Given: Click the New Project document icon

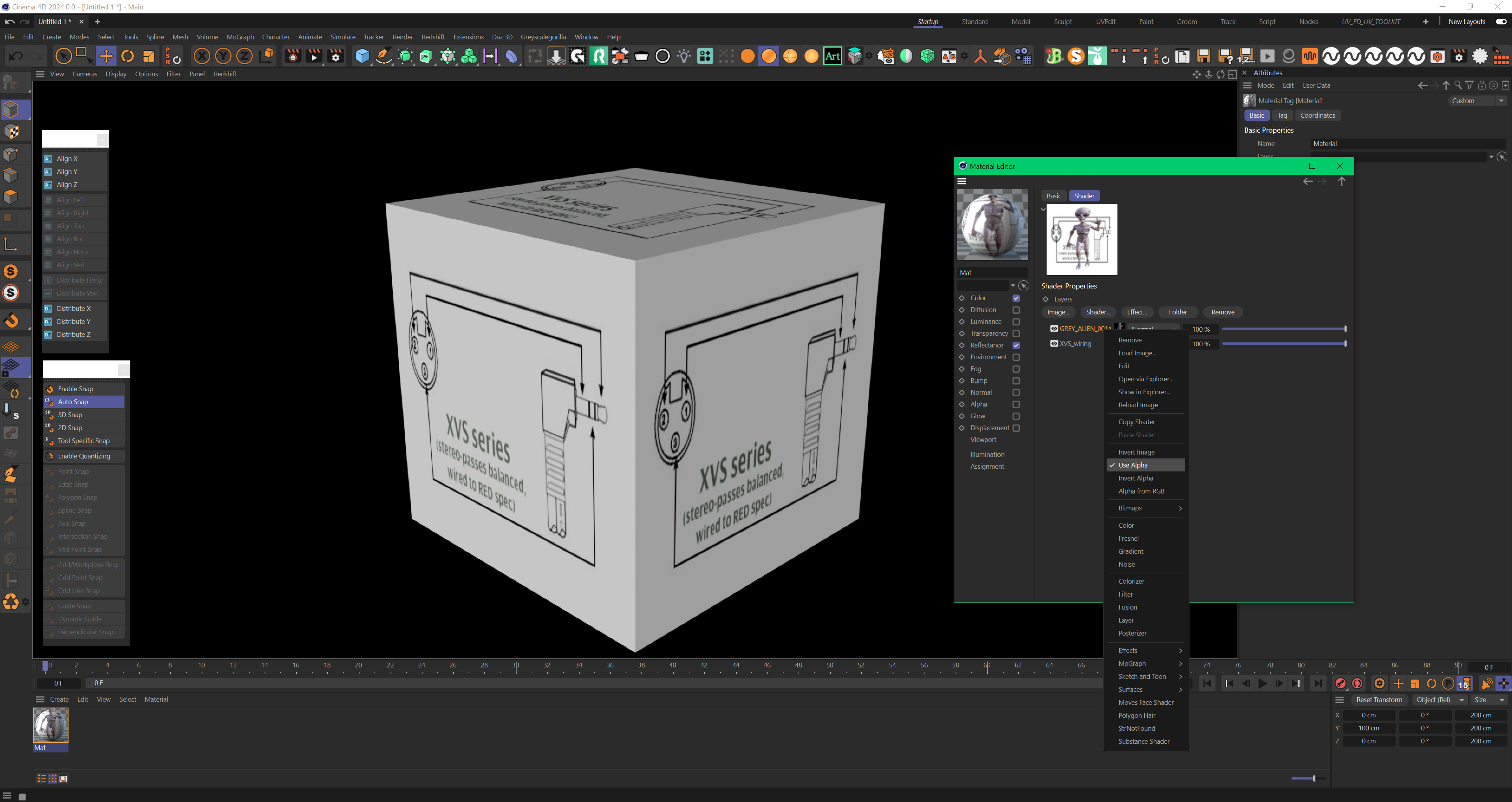Looking at the screenshot, I should coord(1182,56).
